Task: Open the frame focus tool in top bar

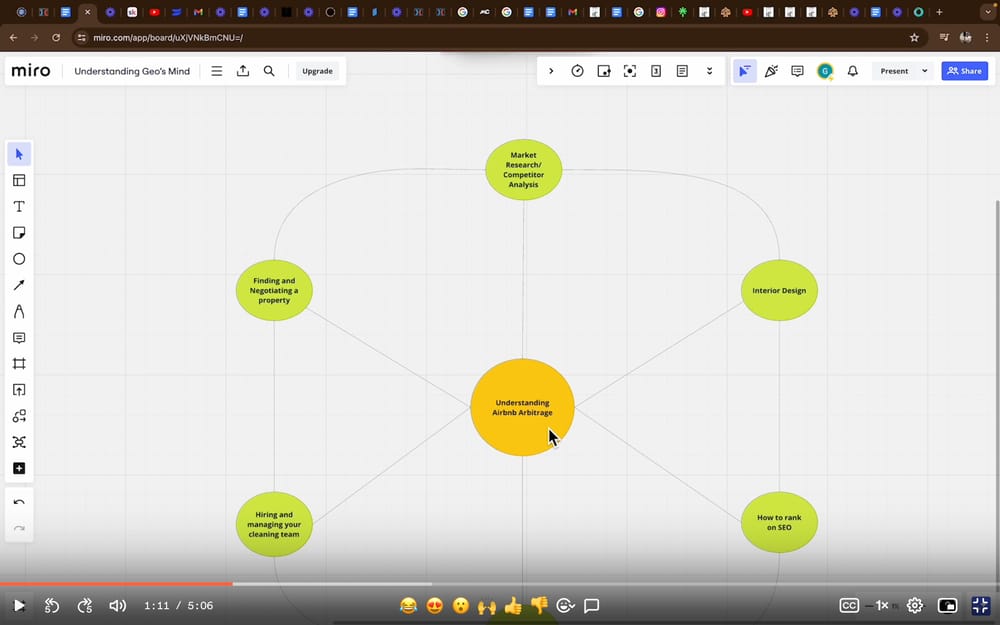Action: [x=629, y=71]
